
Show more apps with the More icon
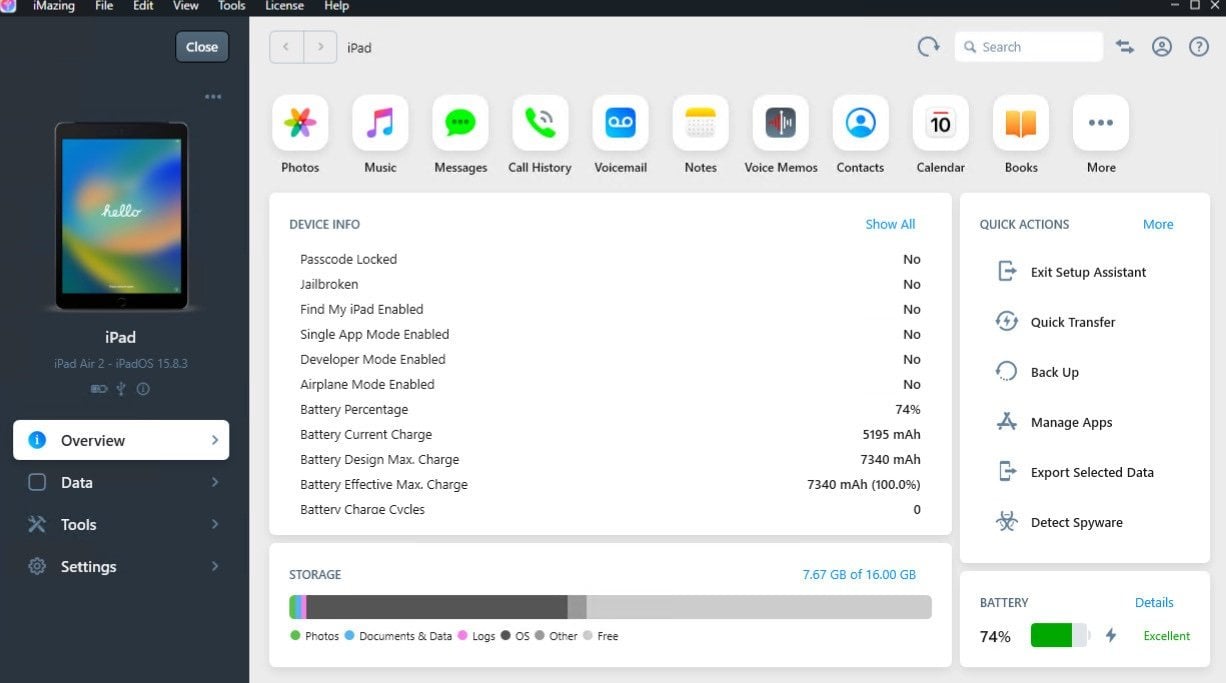[x=1100, y=123]
